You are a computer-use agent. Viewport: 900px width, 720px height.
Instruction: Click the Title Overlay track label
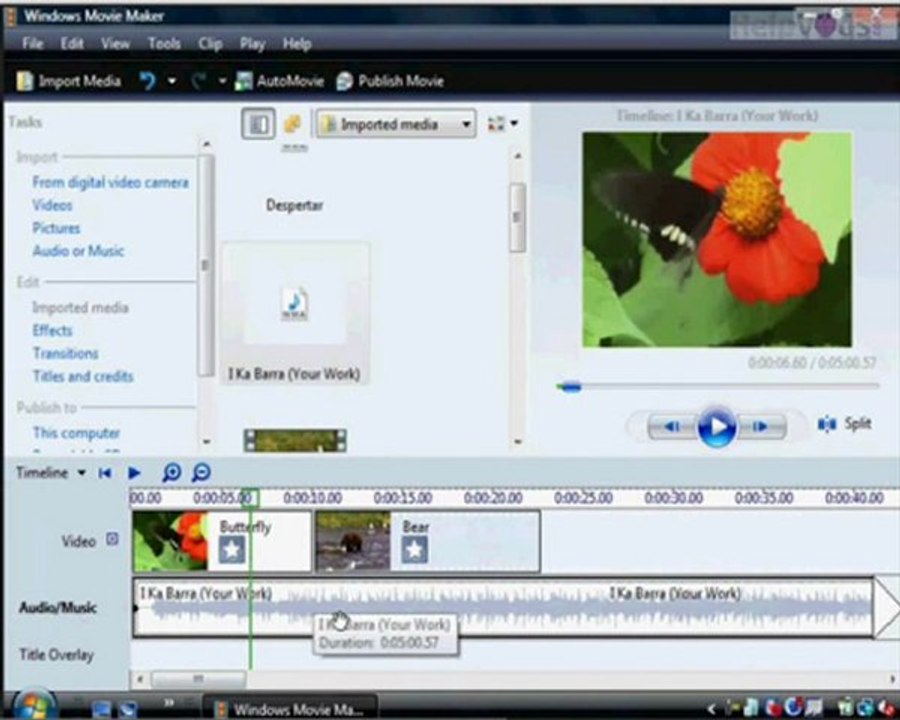click(56, 655)
